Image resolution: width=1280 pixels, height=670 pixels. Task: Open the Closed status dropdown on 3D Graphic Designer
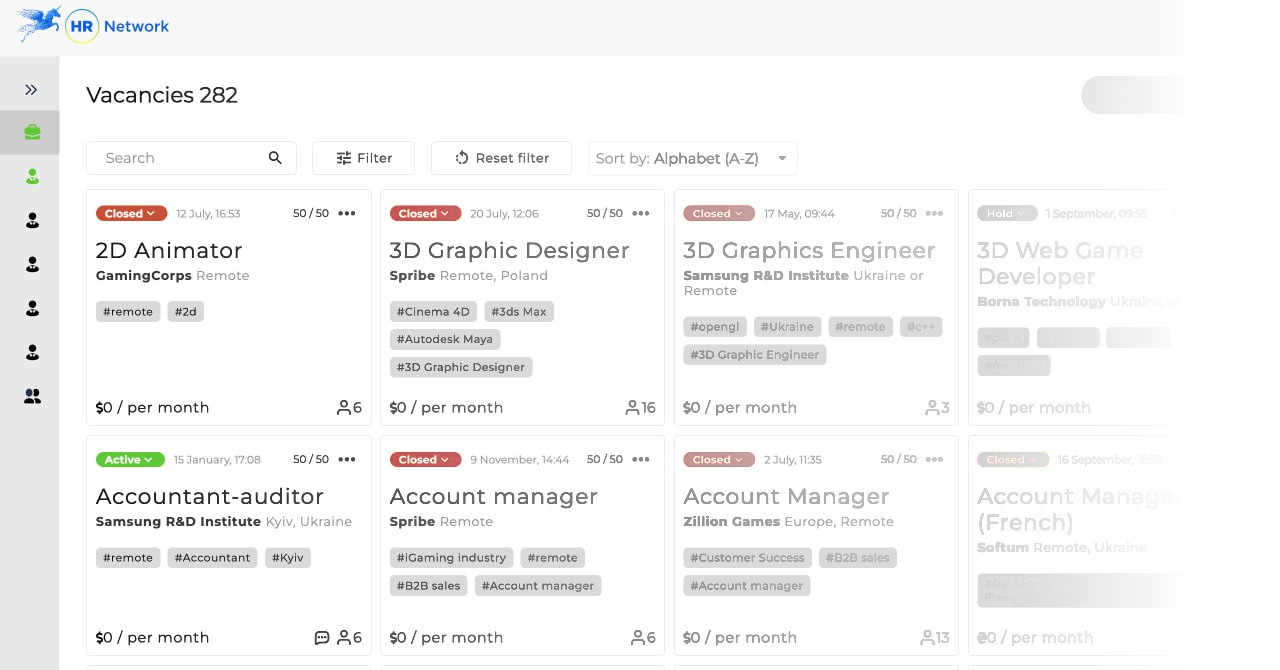pyautogui.click(x=425, y=213)
